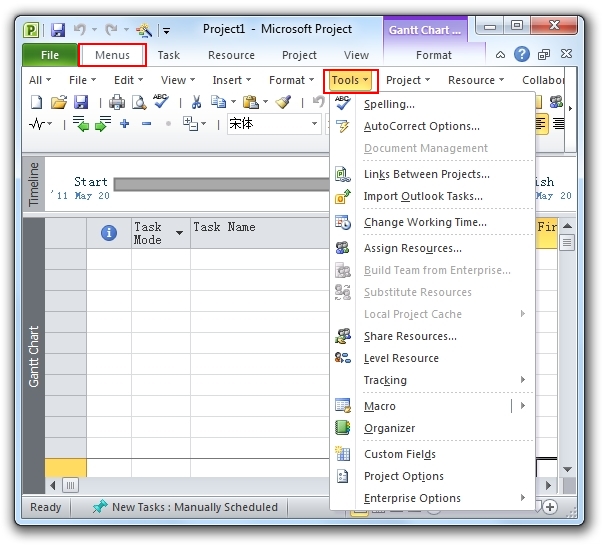
Task: Expand the All dropdown menu
Action: [39, 80]
